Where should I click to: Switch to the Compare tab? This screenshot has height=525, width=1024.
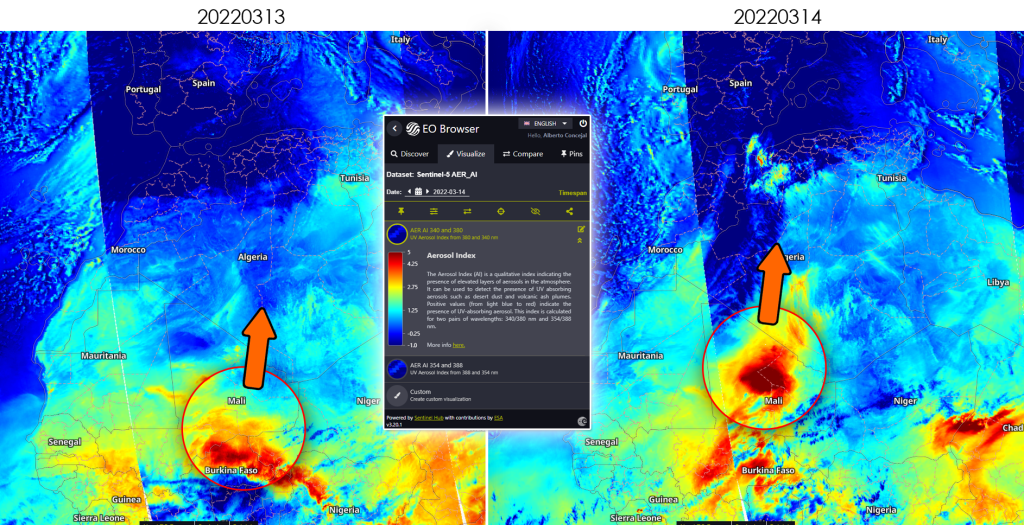[522, 154]
